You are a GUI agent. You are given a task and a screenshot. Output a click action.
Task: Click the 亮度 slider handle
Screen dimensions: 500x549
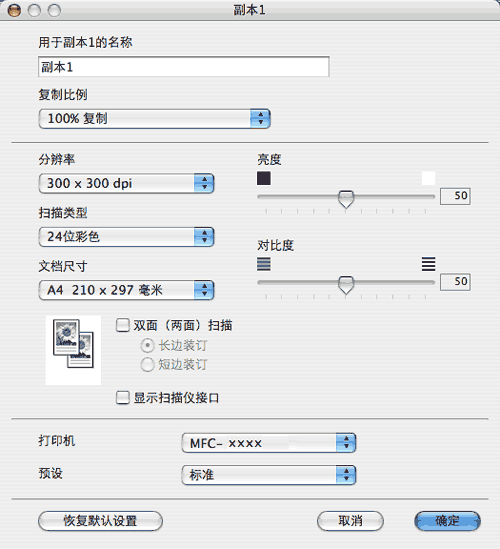point(346,199)
